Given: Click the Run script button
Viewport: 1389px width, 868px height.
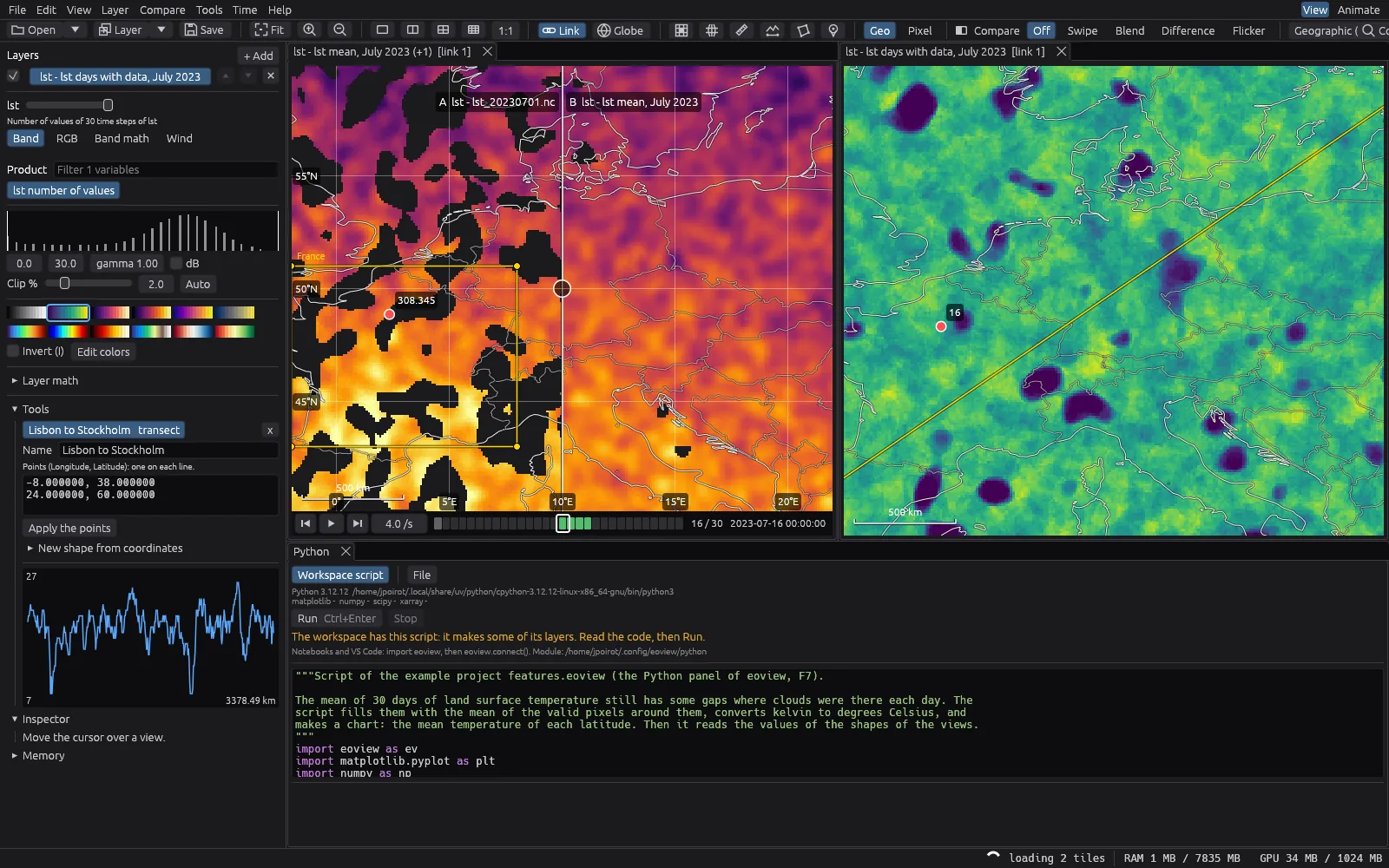Looking at the screenshot, I should click(337, 619).
